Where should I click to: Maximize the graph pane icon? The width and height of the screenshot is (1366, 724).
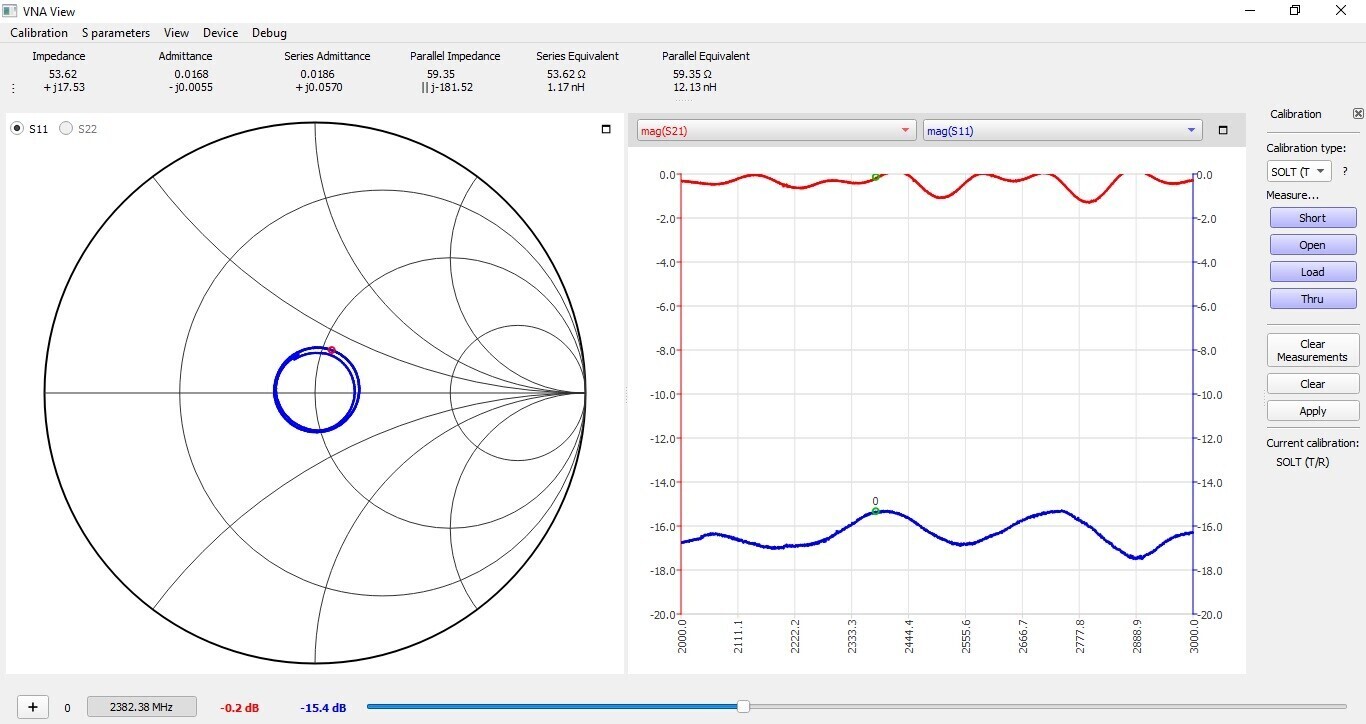[x=1222, y=130]
